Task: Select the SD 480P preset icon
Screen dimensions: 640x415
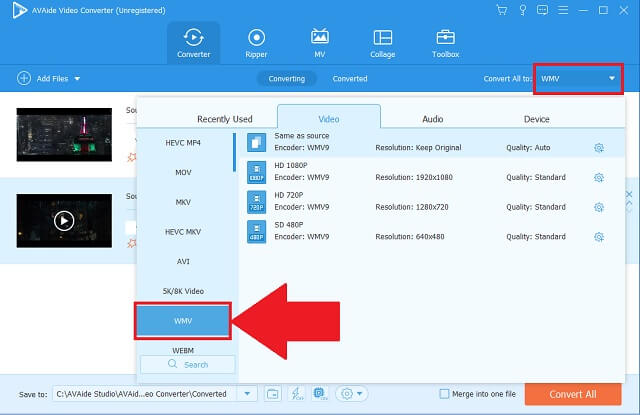Action: (x=256, y=232)
